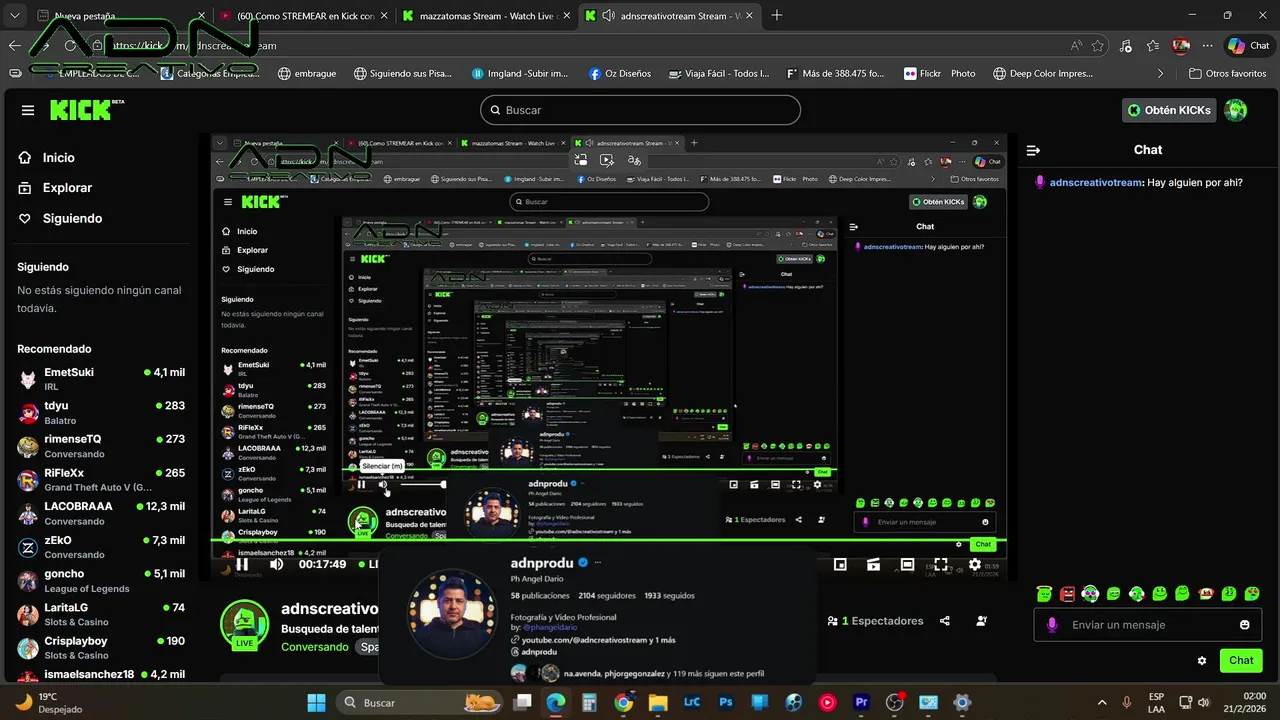
Task: Open the user avatar menu top right
Action: pos(1236,110)
